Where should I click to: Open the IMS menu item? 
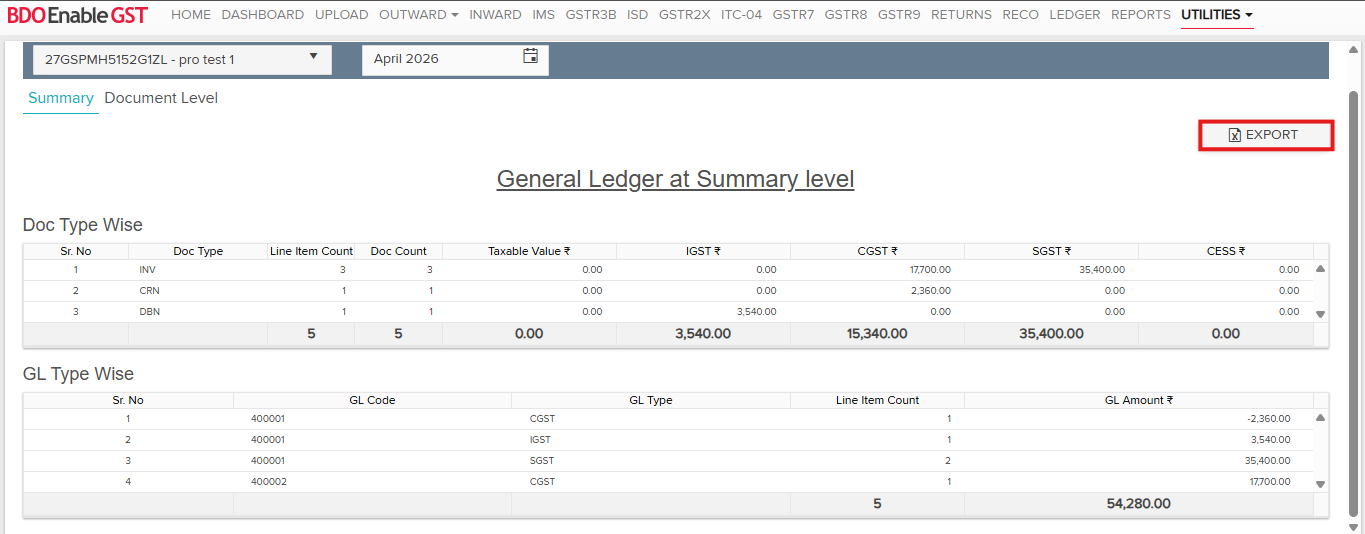pyautogui.click(x=544, y=15)
